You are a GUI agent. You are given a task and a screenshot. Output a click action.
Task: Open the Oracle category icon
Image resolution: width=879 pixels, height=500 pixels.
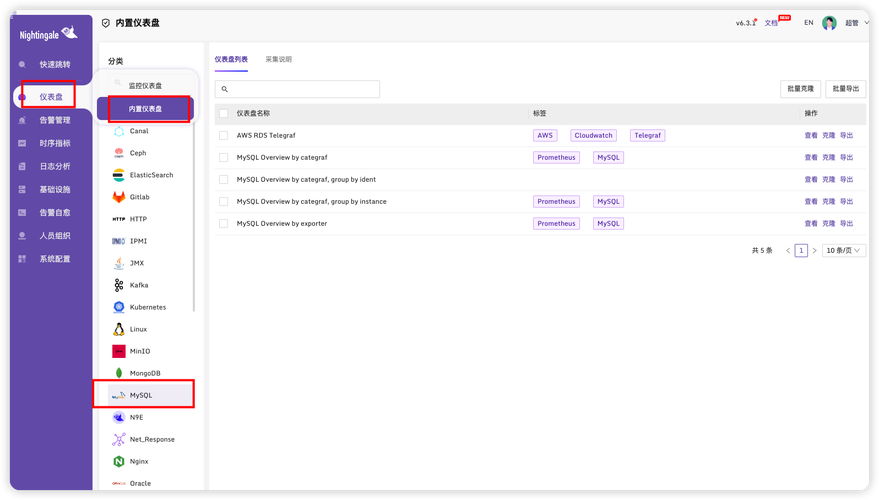pos(119,483)
